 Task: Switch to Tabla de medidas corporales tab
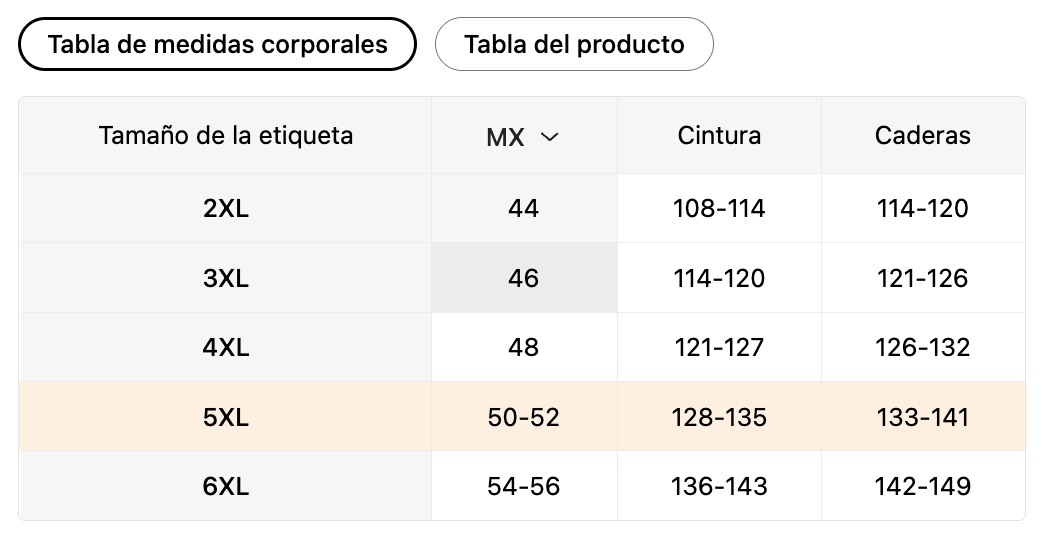[x=217, y=44]
